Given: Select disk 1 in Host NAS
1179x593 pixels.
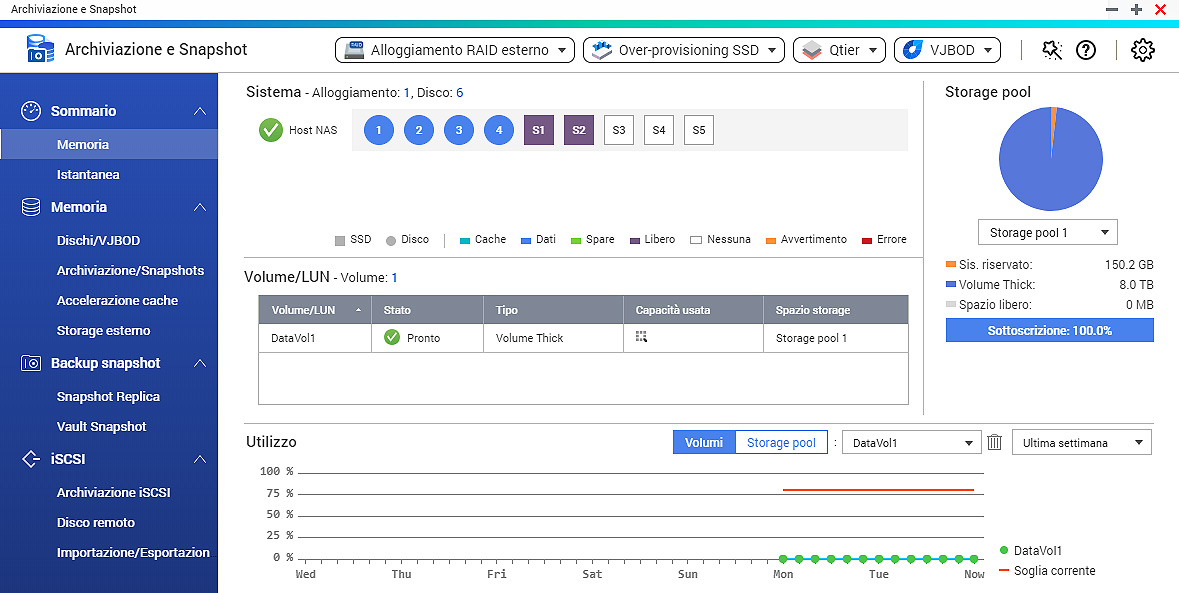Looking at the screenshot, I should coord(379,130).
